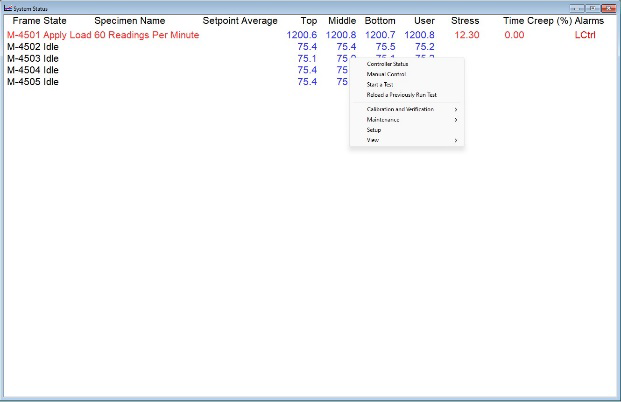The image size is (621, 402).
Task: Click the Time column header
Action: coord(514,21)
